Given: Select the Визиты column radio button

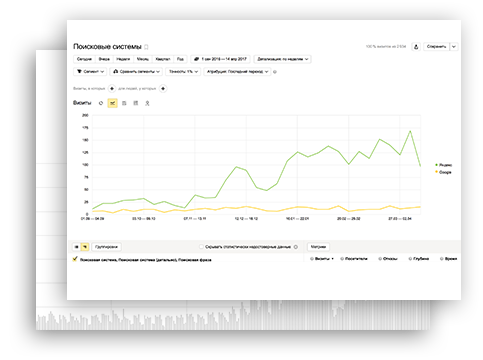Looking at the screenshot, I should pyautogui.click(x=312, y=259).
